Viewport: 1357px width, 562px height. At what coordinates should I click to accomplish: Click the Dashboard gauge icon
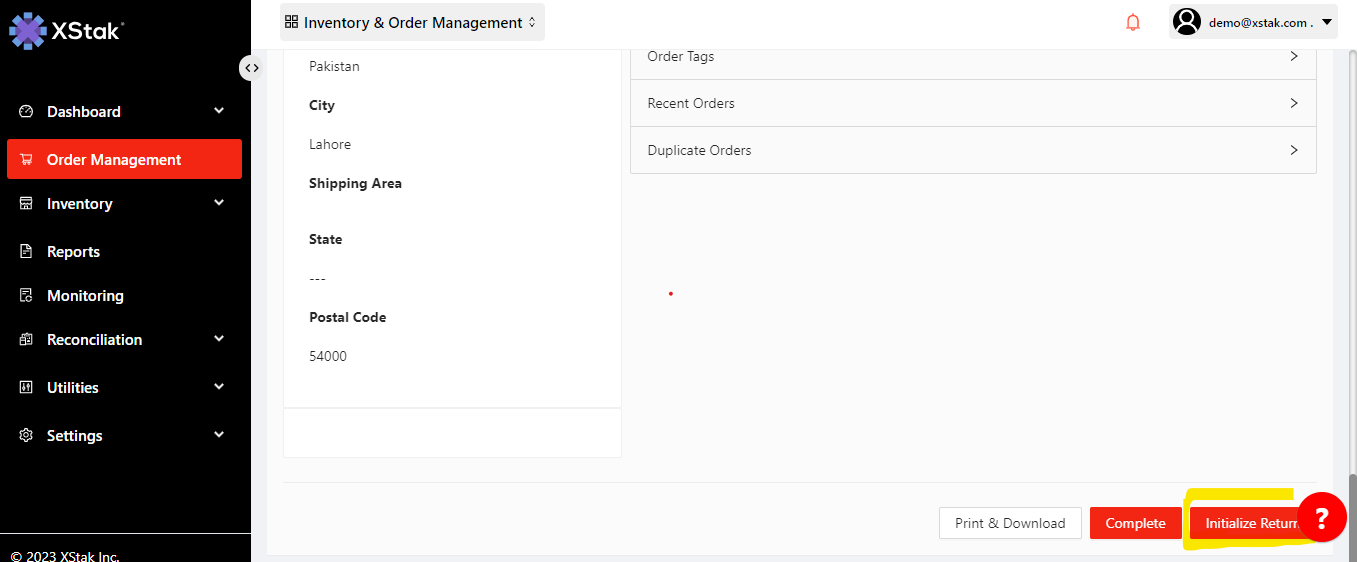click(27, 112)
